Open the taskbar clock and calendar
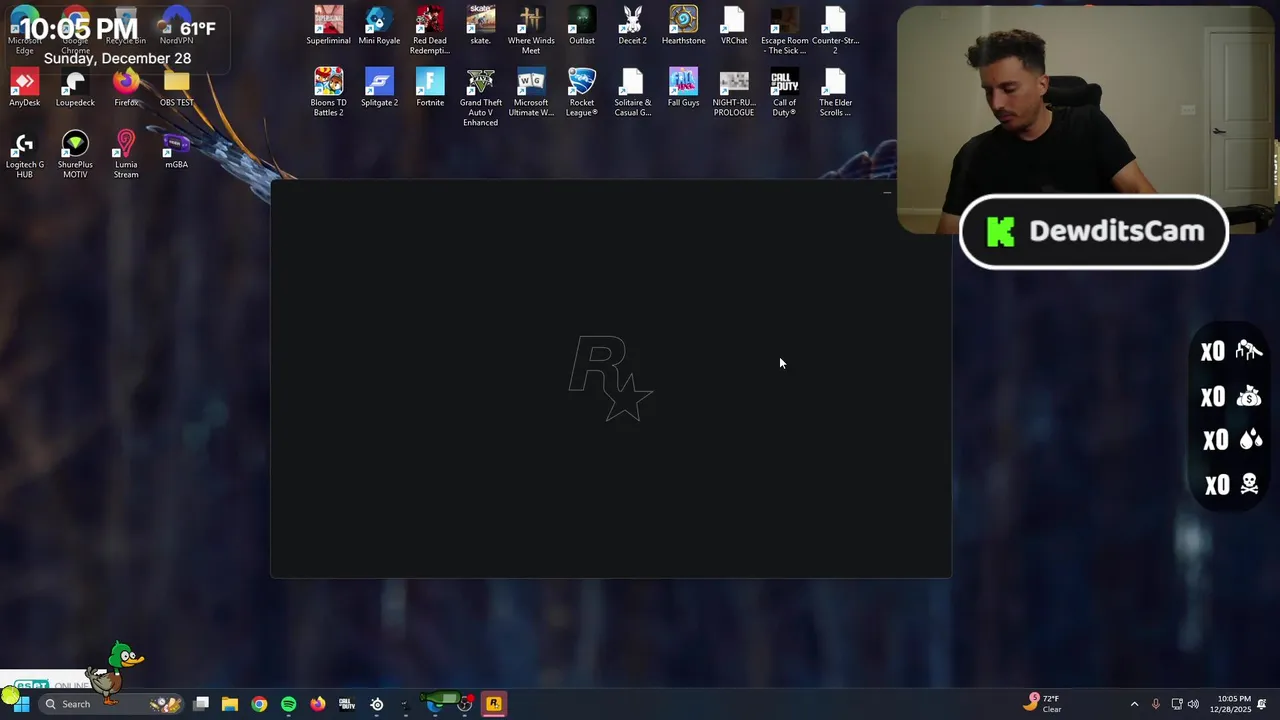The image size is (1280, 720). [x=1233, y=703]
